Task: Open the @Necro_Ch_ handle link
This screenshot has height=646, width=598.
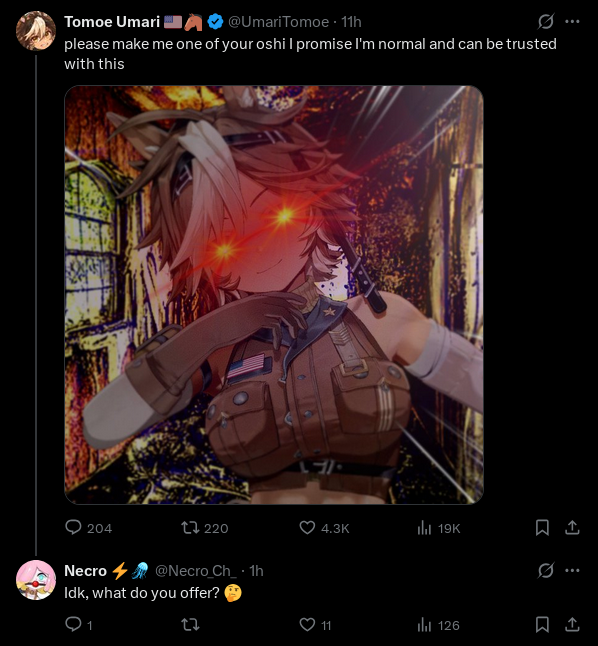Action: (196, 571)
